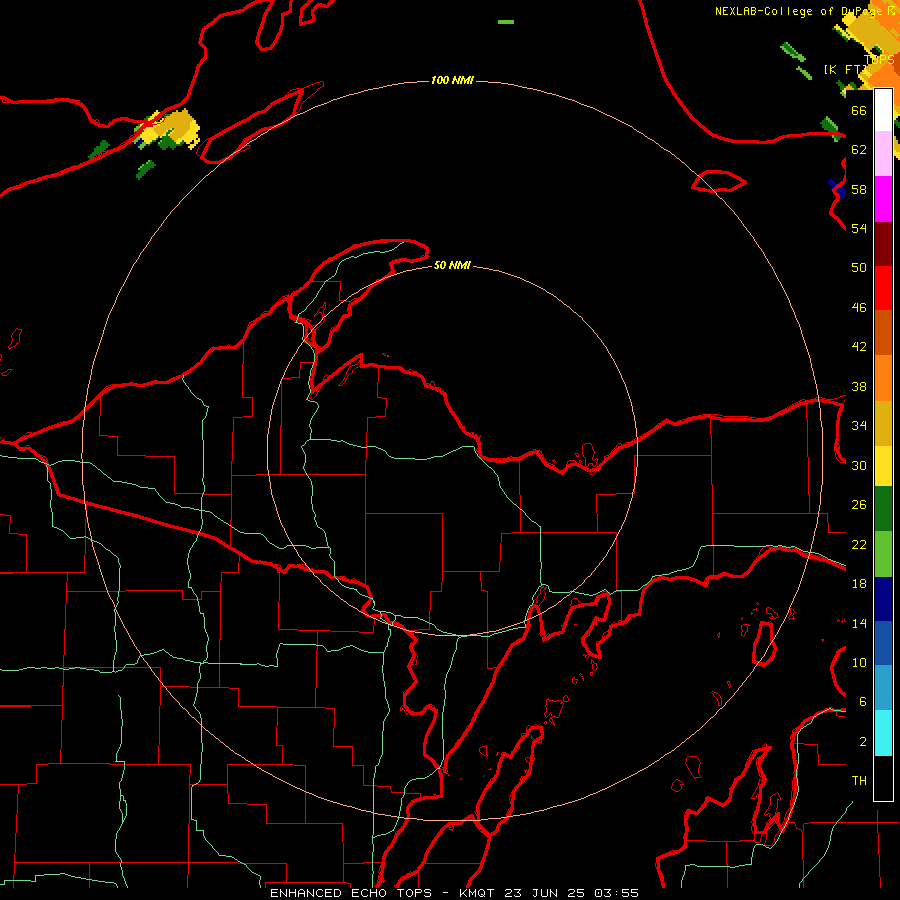Click the legend value "54"
This screenshot has width=900, height=900.
pyautogui.click(x=859, y=228)
